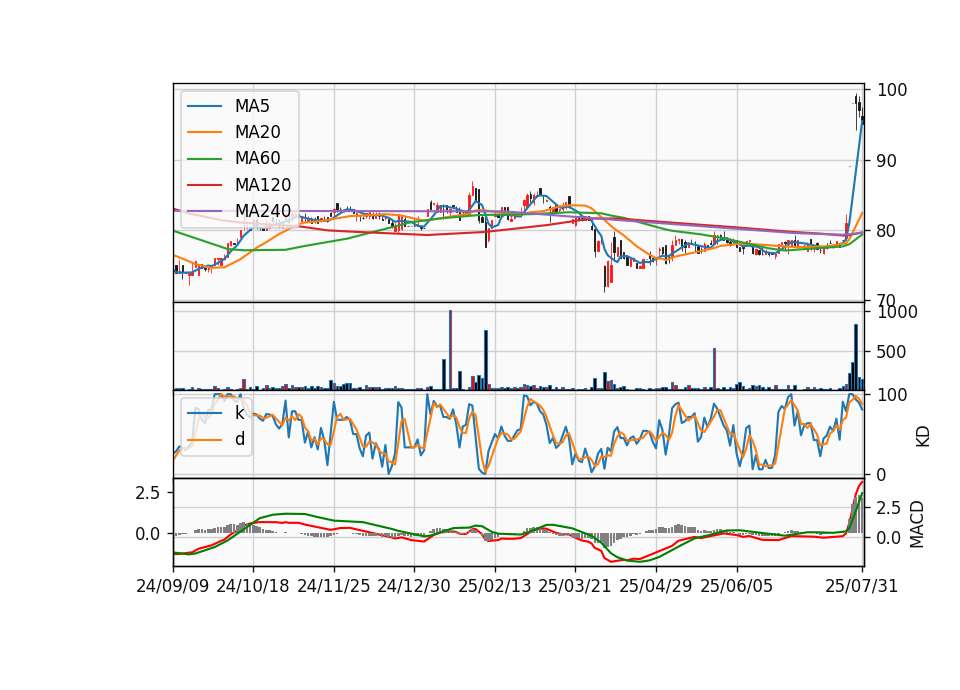The image size is (960, 690).
Task: Select the MA60 legend label
Action: point(257,159)
